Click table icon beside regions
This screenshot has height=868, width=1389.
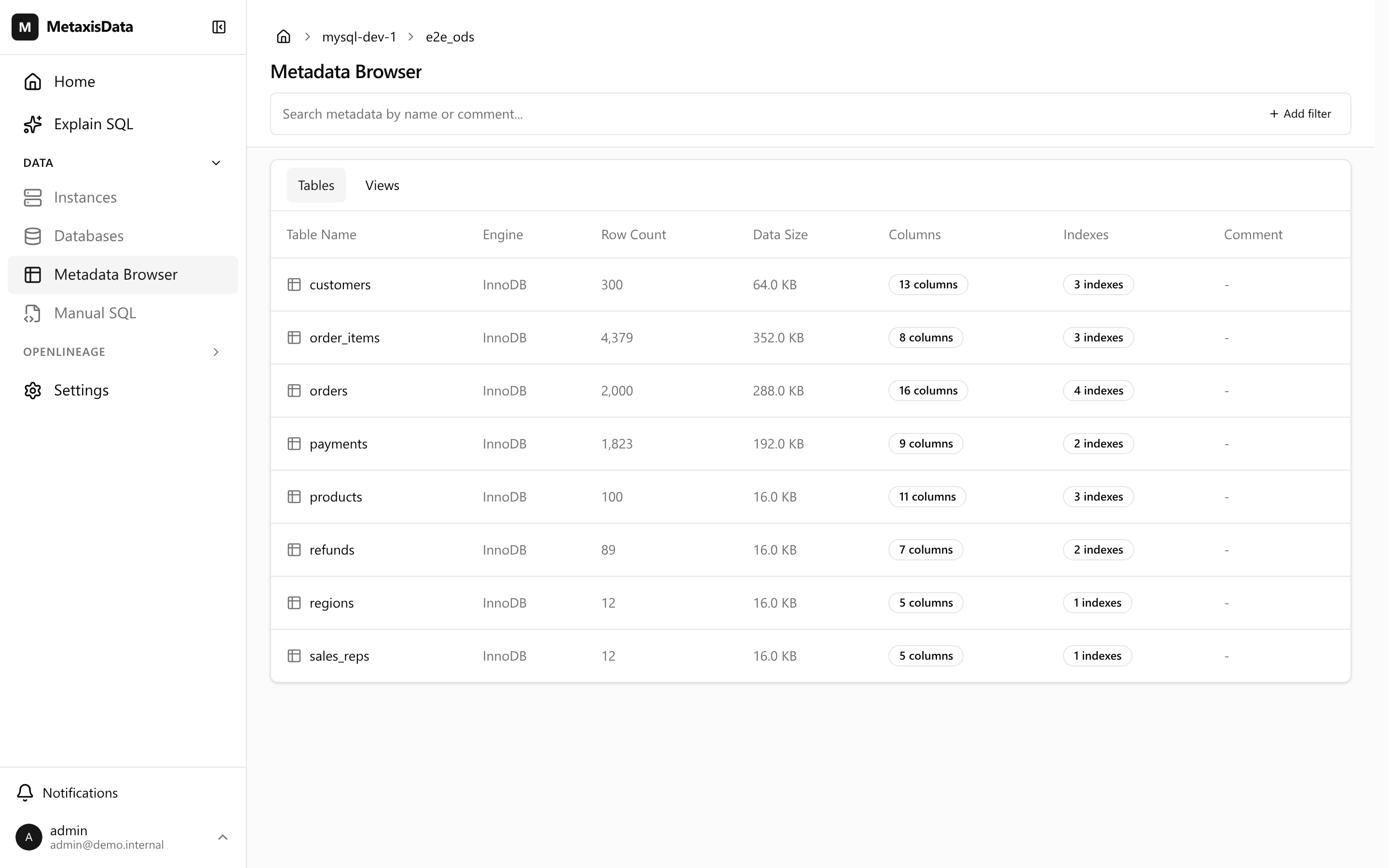(294, 603)
